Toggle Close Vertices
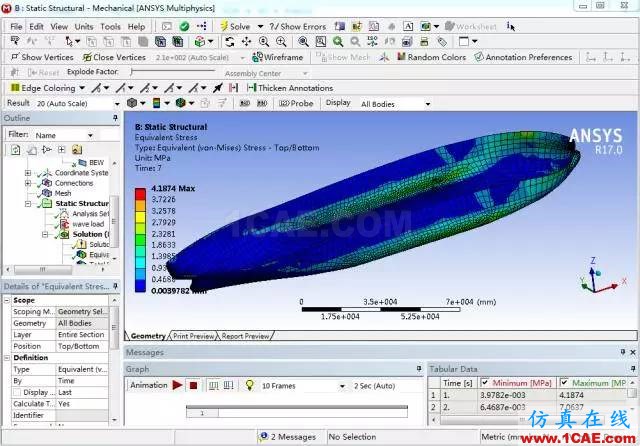The width and height of the screenshot is (640, 446). (x=114, y=57)
